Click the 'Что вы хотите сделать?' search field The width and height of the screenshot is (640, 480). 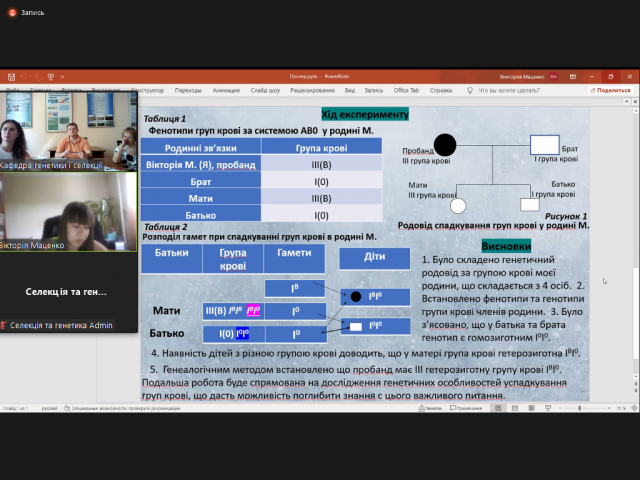[x=518, y=89]
